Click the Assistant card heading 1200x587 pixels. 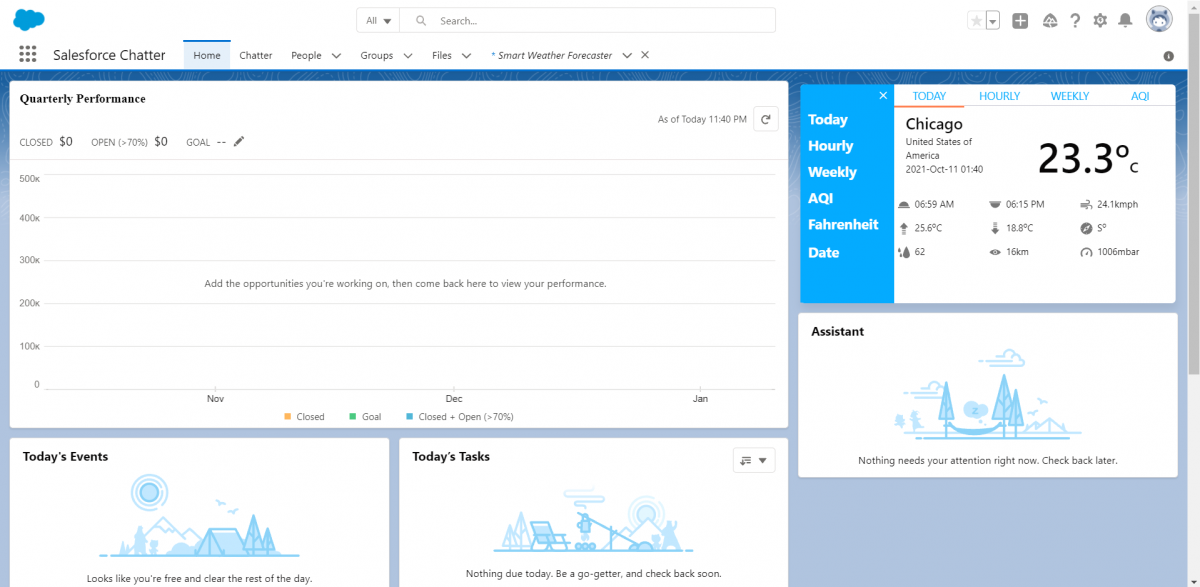[838, 331]
